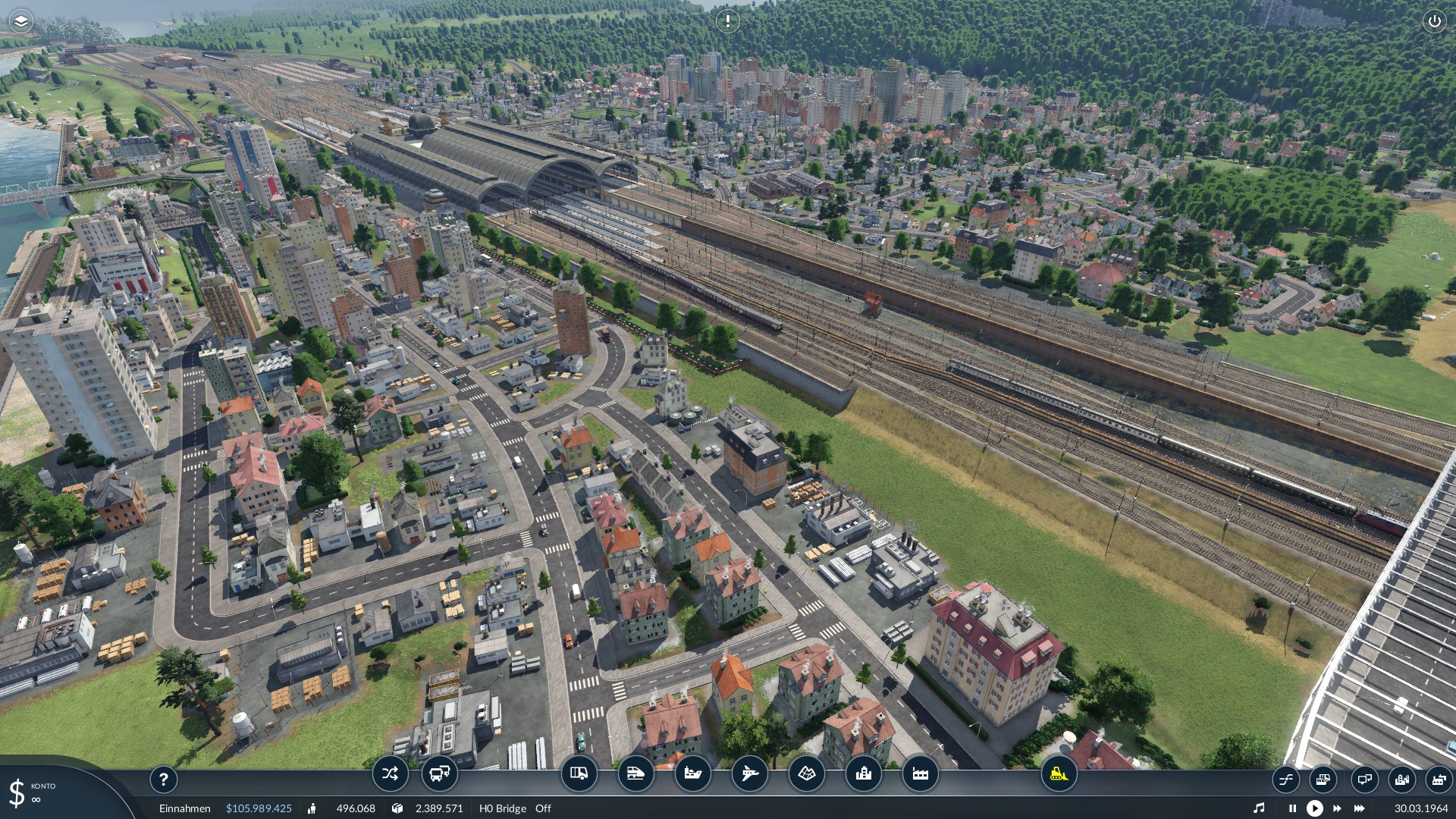Viewport: 1456px width, 819px height.
Task: Click the population count 496.068
Action: pyautogui.click(x=356, y=808)
